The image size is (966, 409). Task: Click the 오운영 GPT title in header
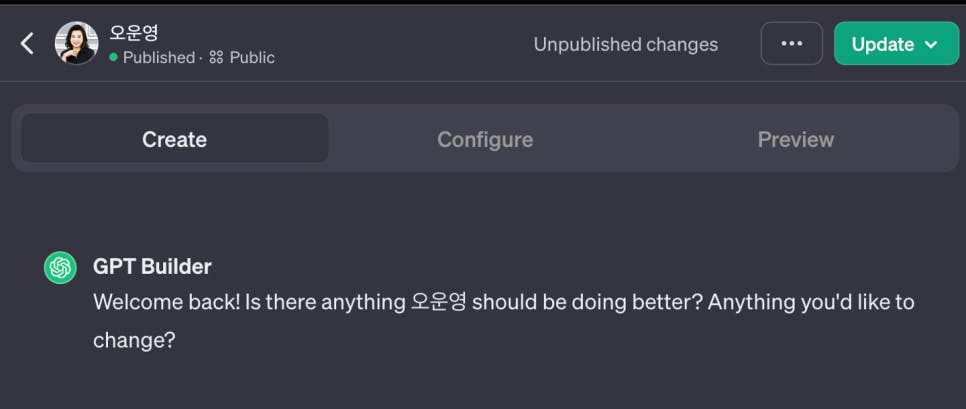point(134,32)
